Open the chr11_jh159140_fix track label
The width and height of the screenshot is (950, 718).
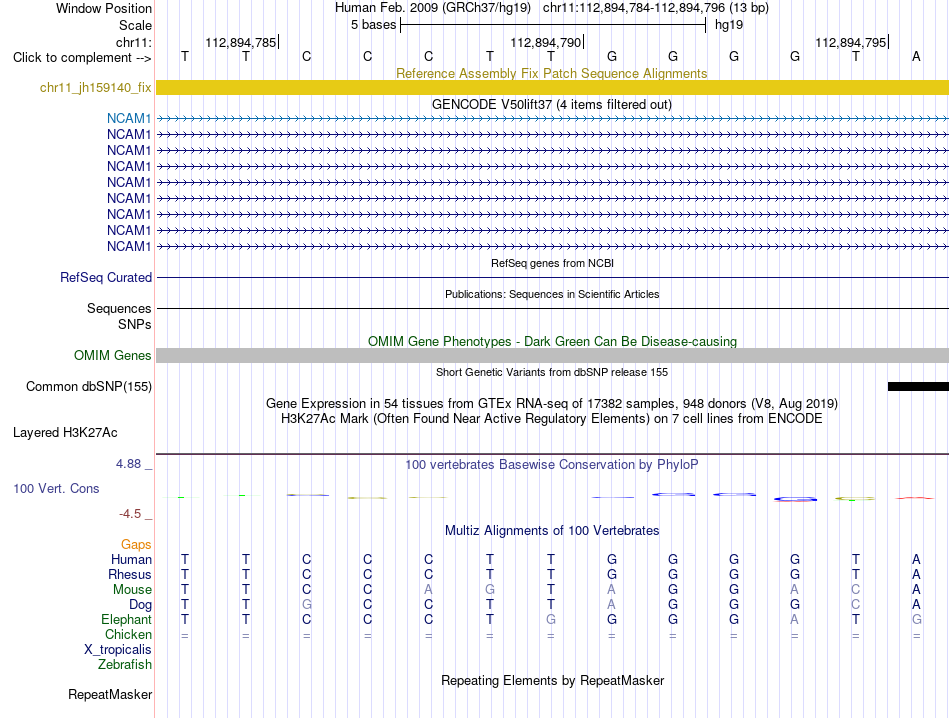pyautogui.click(x=95, y=87)
